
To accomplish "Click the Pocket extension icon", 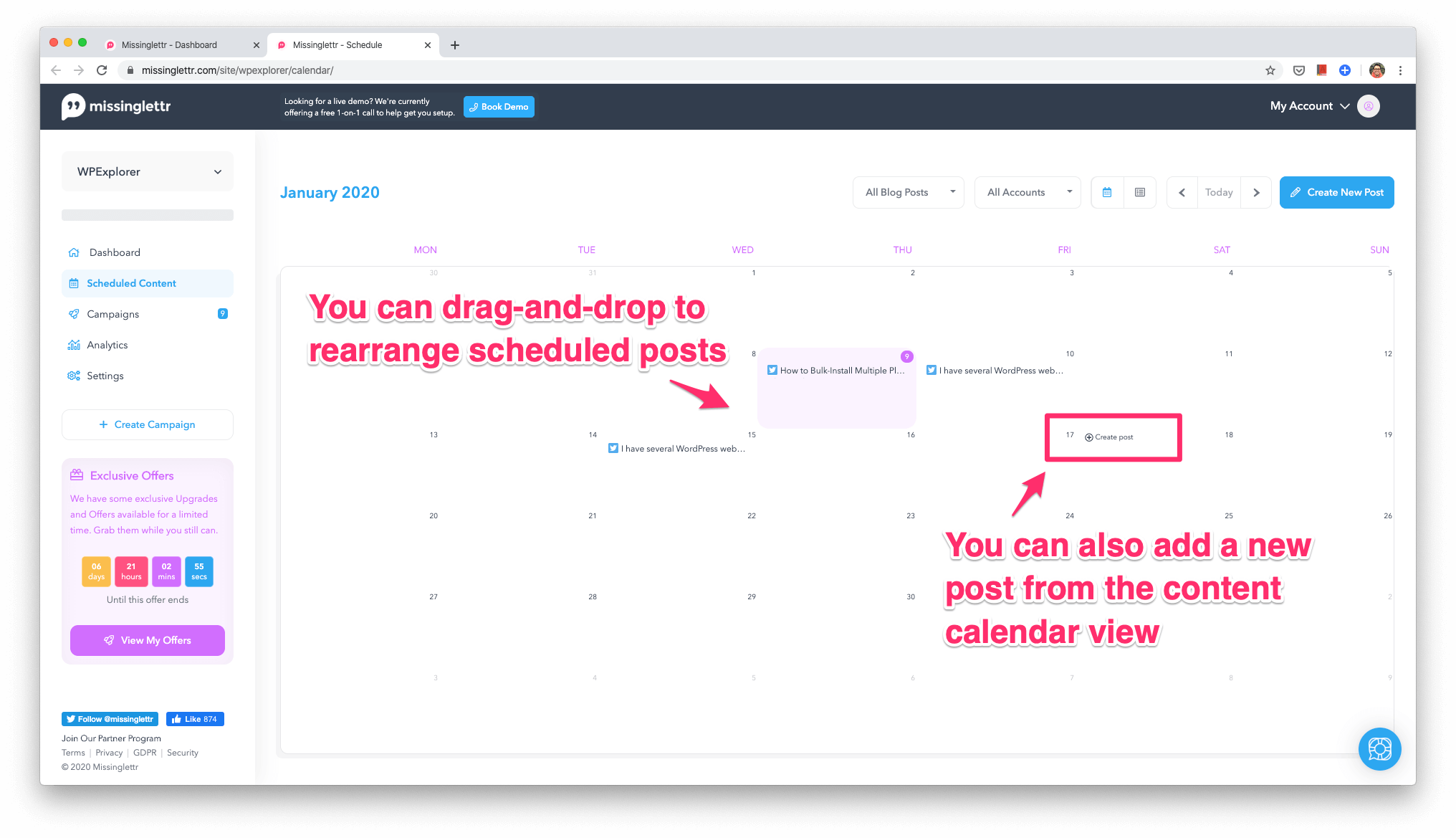I will point(1299,70).
